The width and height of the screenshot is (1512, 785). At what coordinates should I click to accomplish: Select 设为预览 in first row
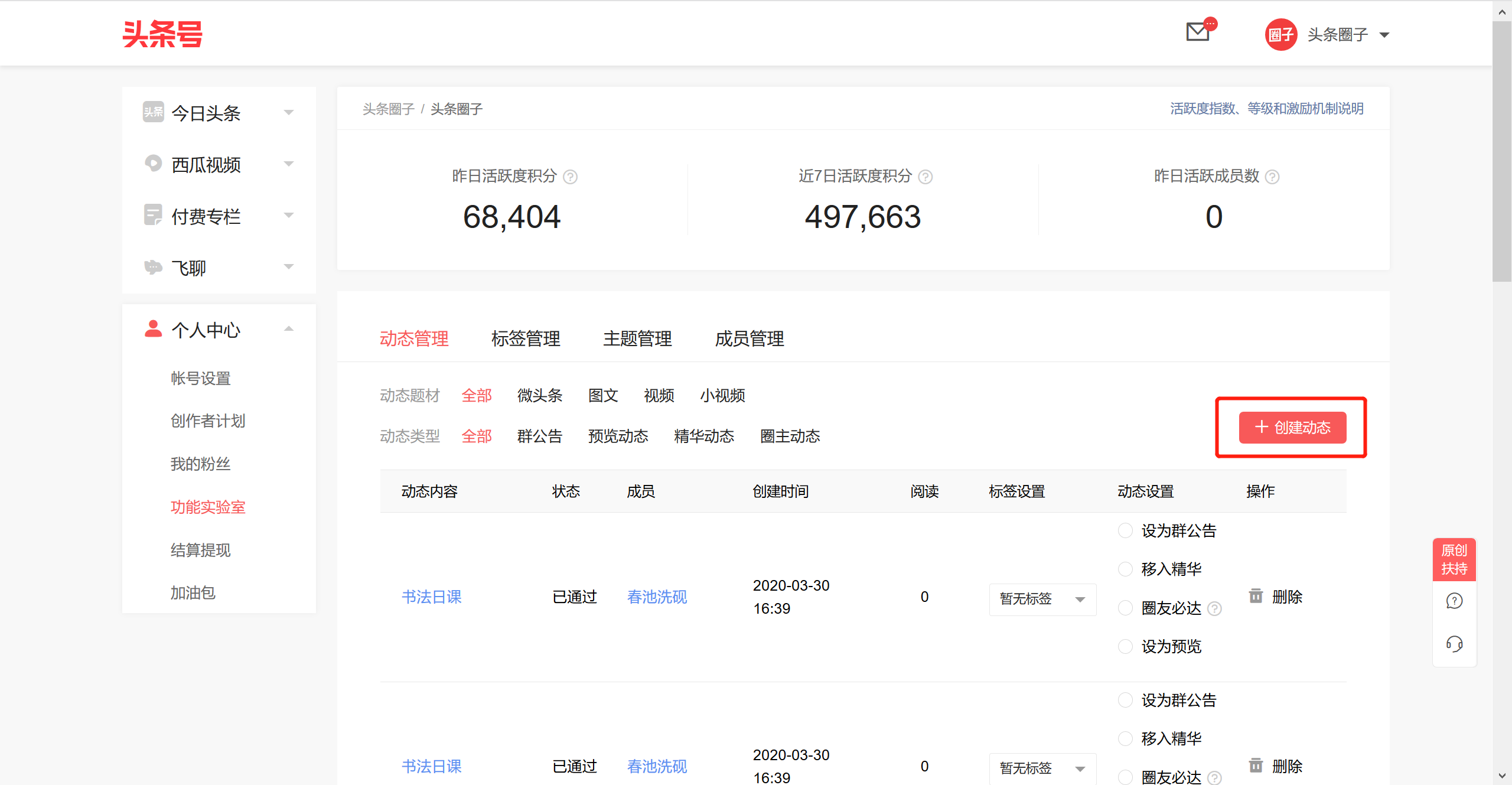click(1126, 646)
